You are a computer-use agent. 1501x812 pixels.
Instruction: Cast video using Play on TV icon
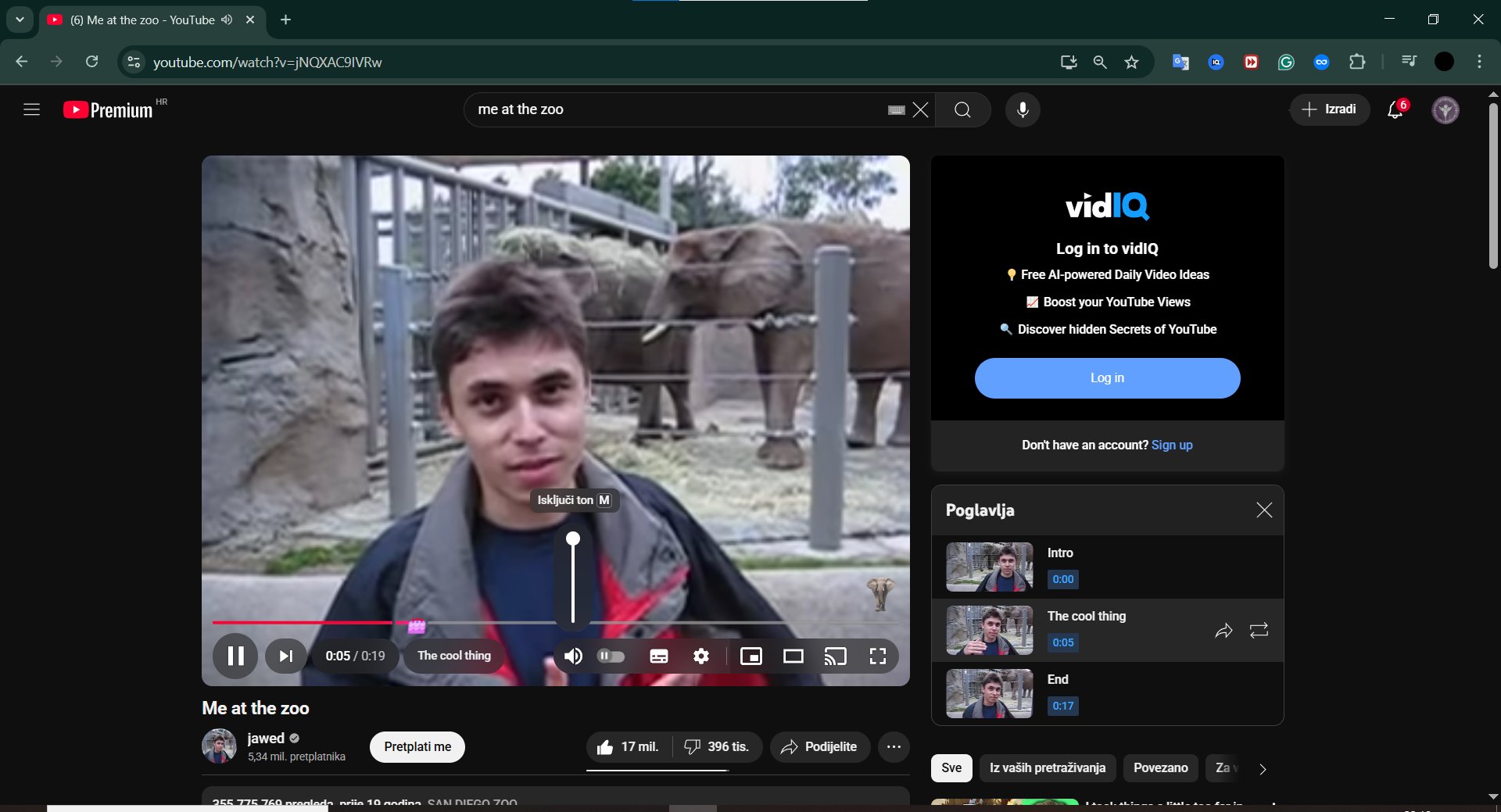835,656
